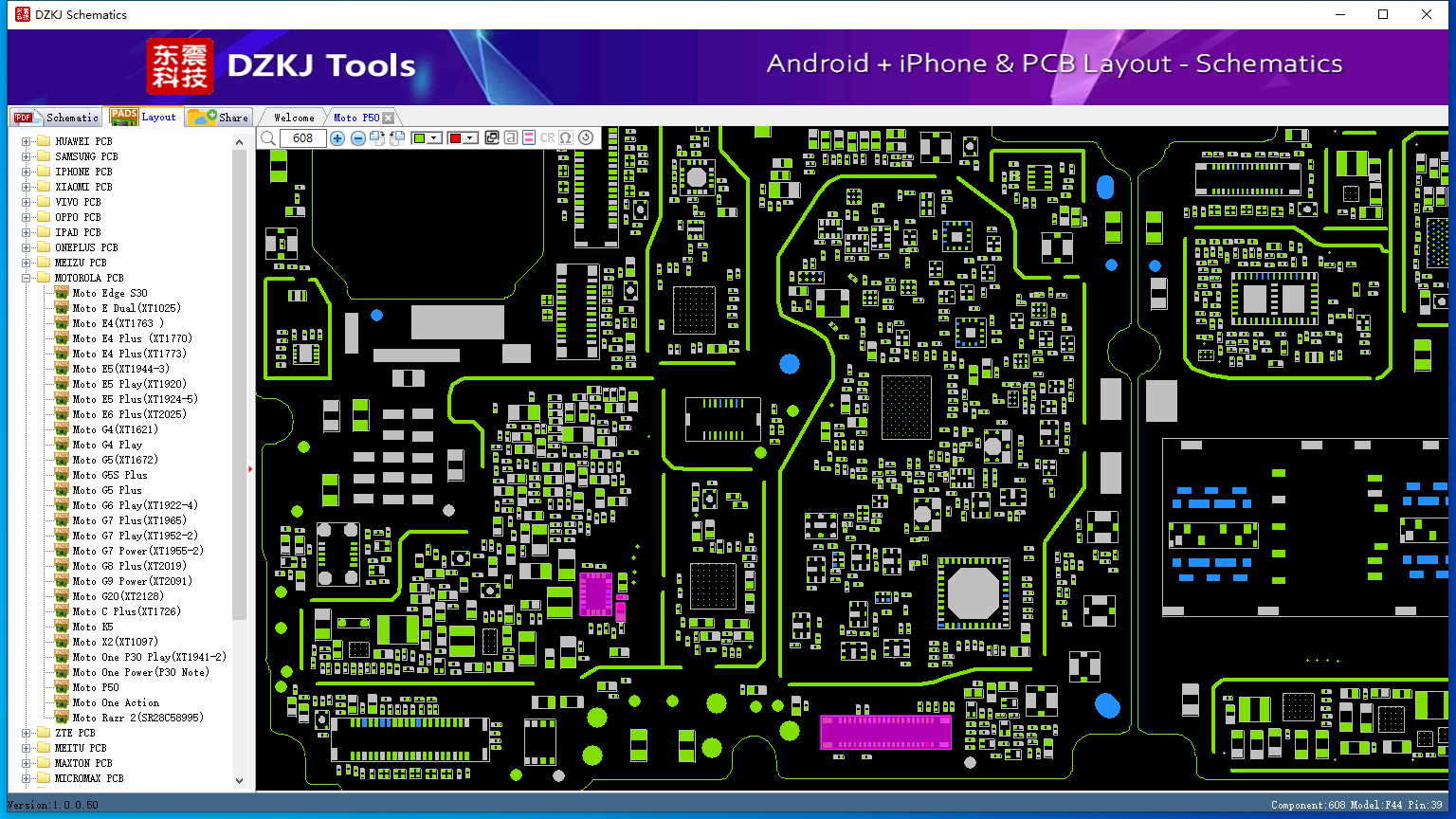Expand the HUAWEI PCB folder
The height and width of the screenshot is (819, 1456).
(x=27, y=141)
